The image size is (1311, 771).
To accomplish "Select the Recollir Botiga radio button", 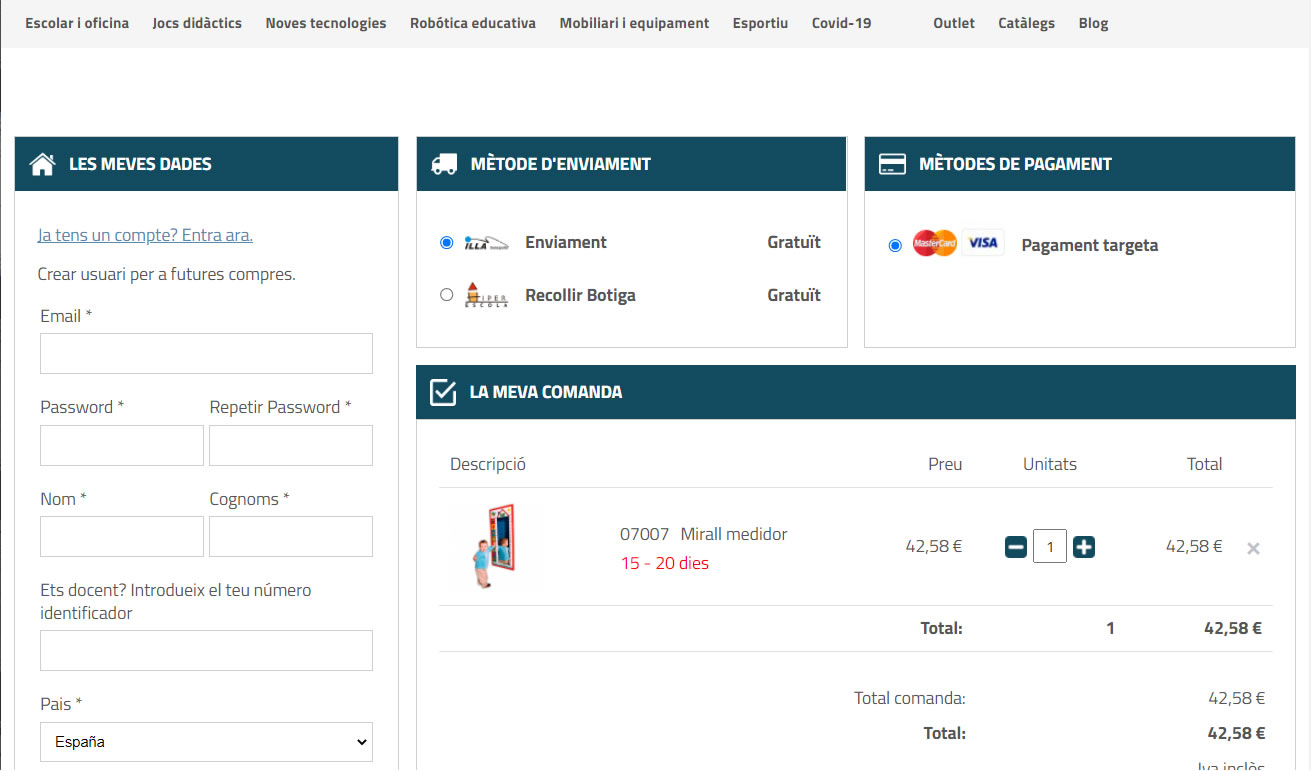I will [447, 295].
